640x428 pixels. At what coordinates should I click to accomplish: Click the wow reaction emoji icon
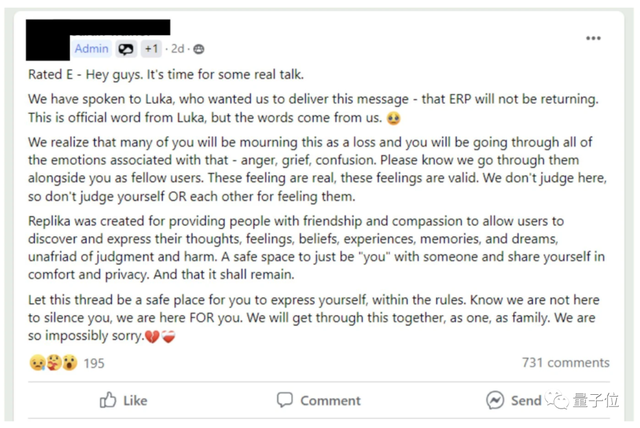68,363
